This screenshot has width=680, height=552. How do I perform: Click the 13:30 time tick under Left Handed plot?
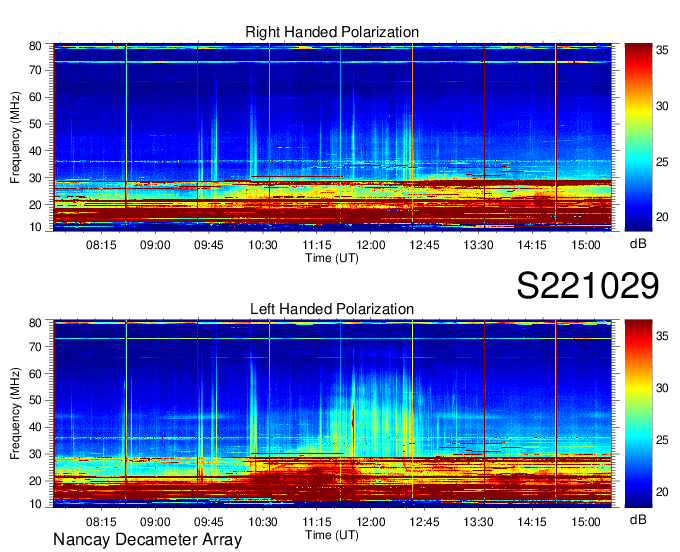478,522
